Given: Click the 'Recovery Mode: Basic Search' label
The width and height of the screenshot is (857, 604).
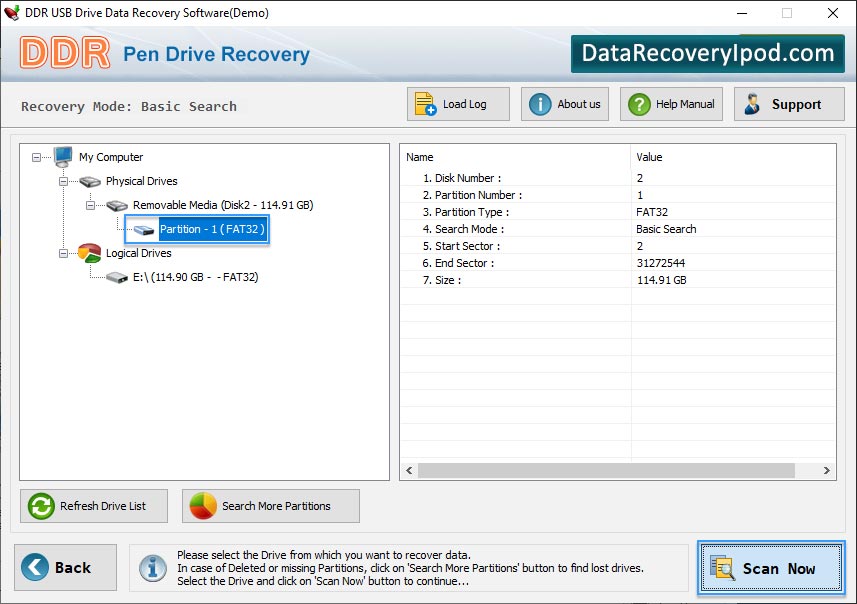Looking at the screenshot, I should pyautogui.click(x=129, y=106).
